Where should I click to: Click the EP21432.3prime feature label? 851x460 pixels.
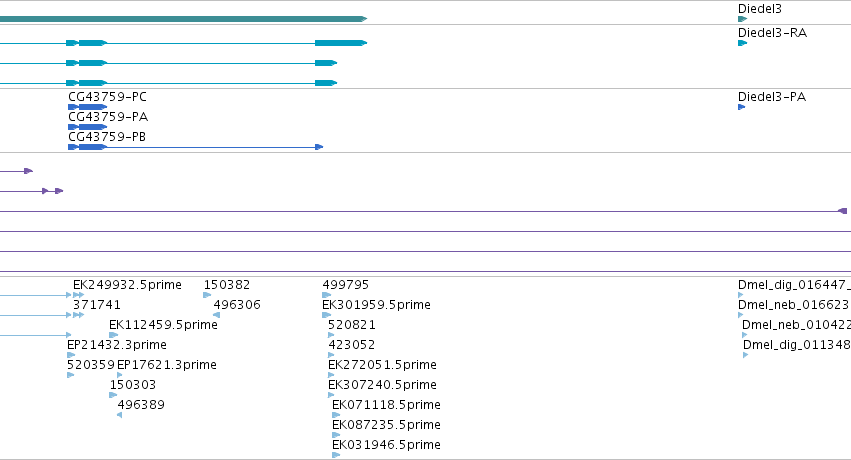tap(117, 345)
